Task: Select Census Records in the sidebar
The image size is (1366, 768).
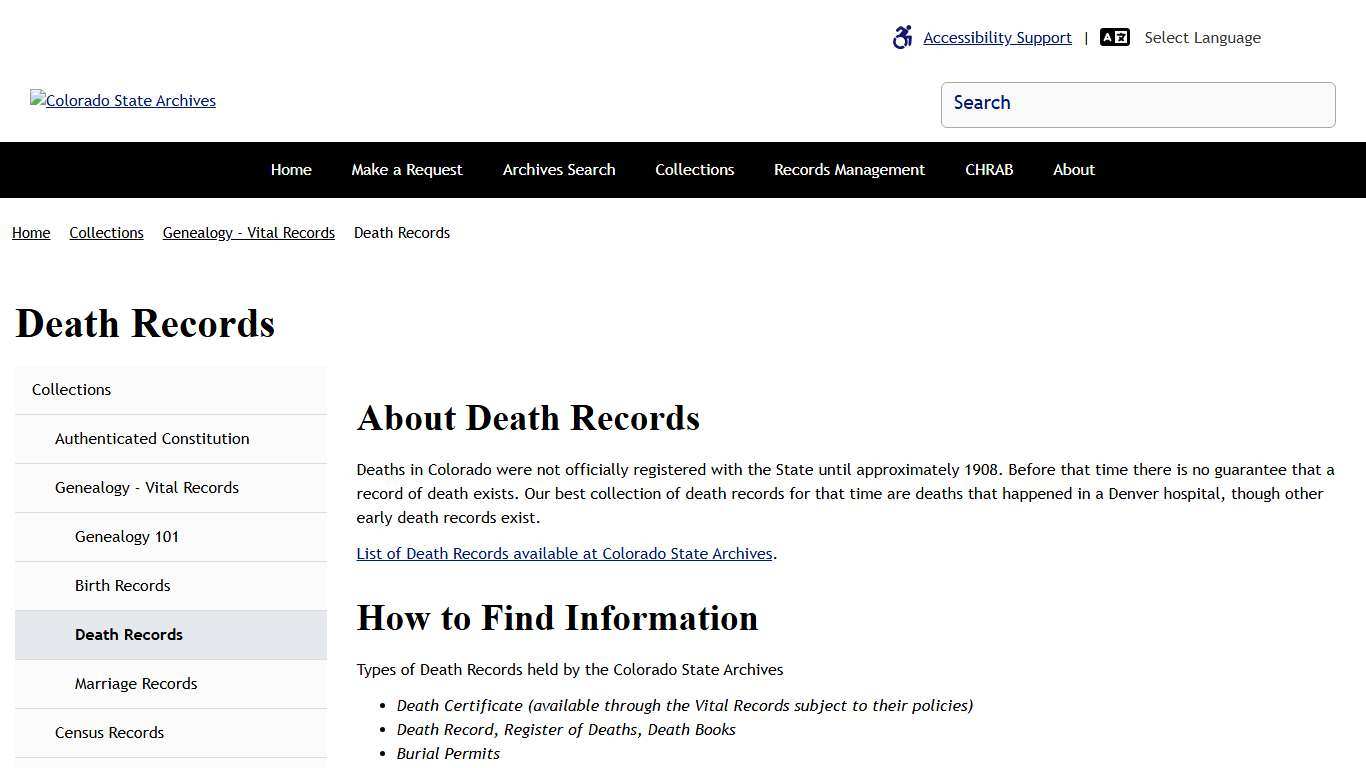Action: coord(109,732)
